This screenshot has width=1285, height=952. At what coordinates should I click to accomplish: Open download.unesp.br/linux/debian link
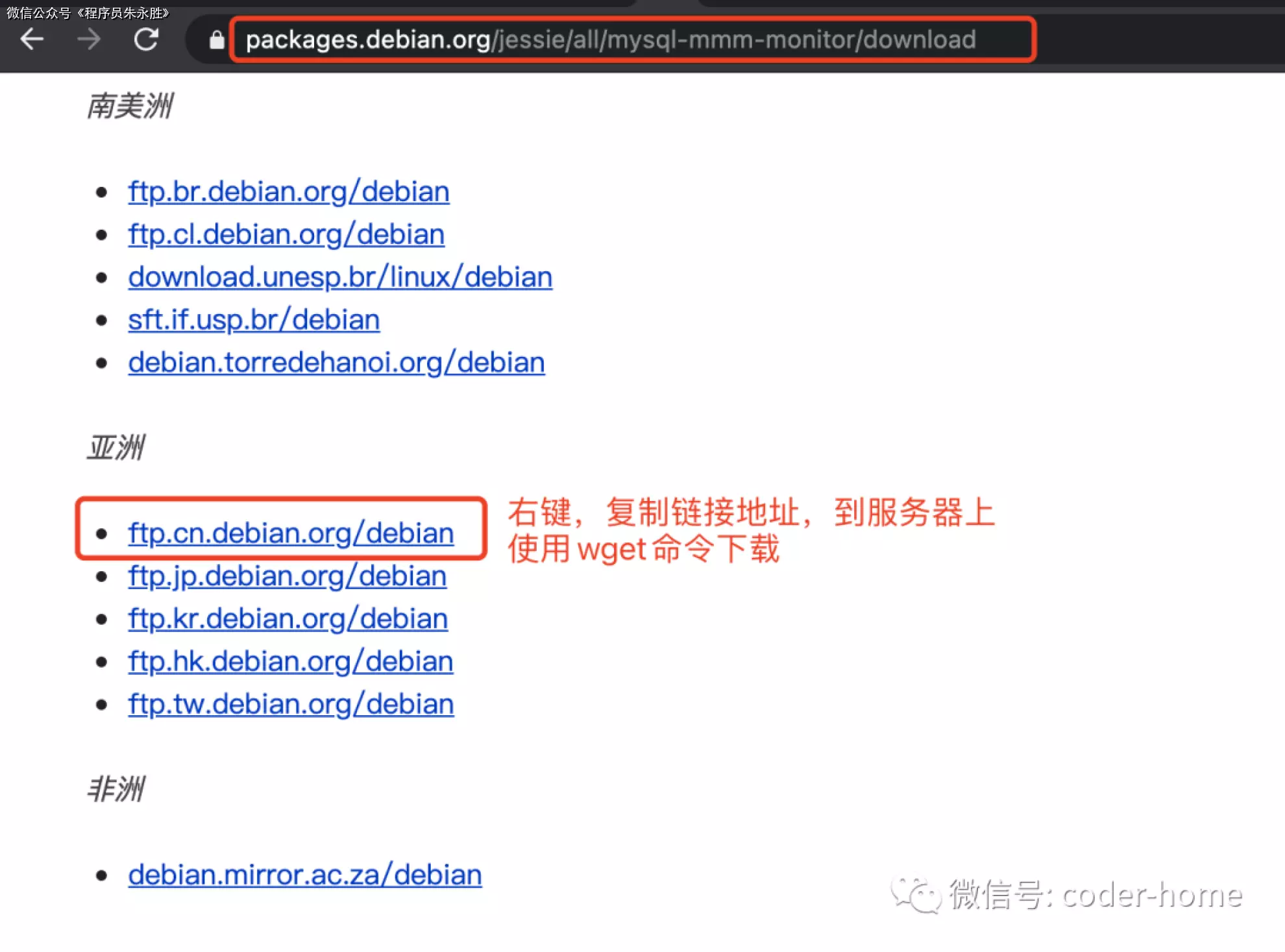tap(339, 277)
